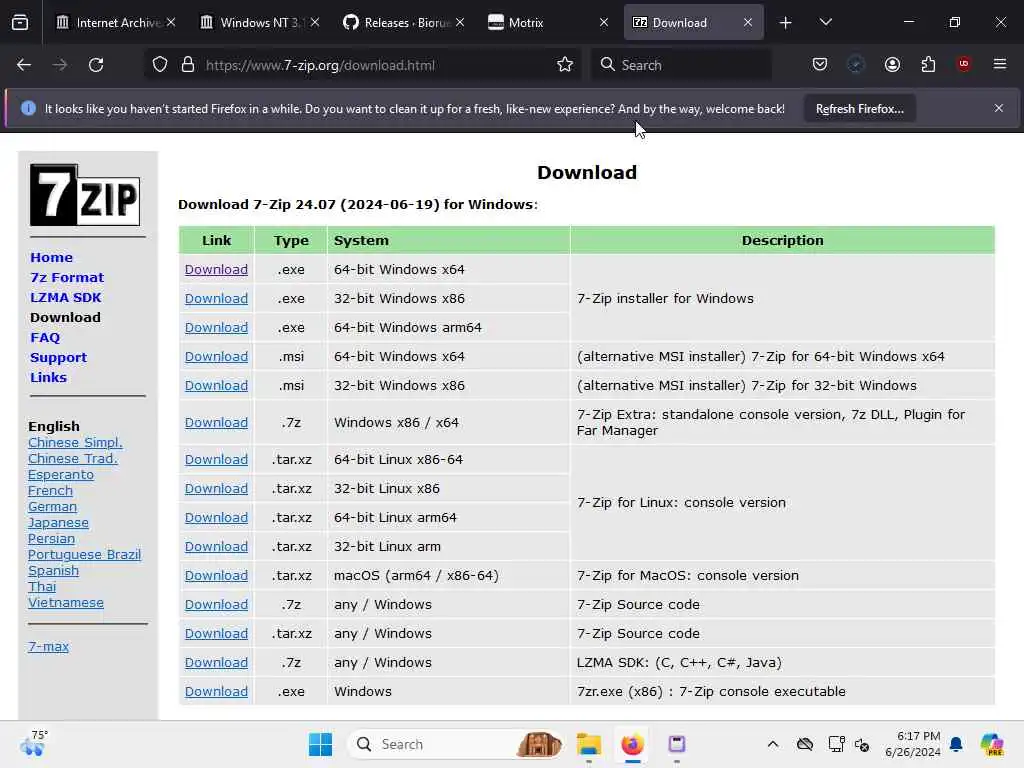Download 32-bit Windows x86 .exe installer
This screenshot has height=768, width=1024.
pyautogui.click(x=216, y=298)
